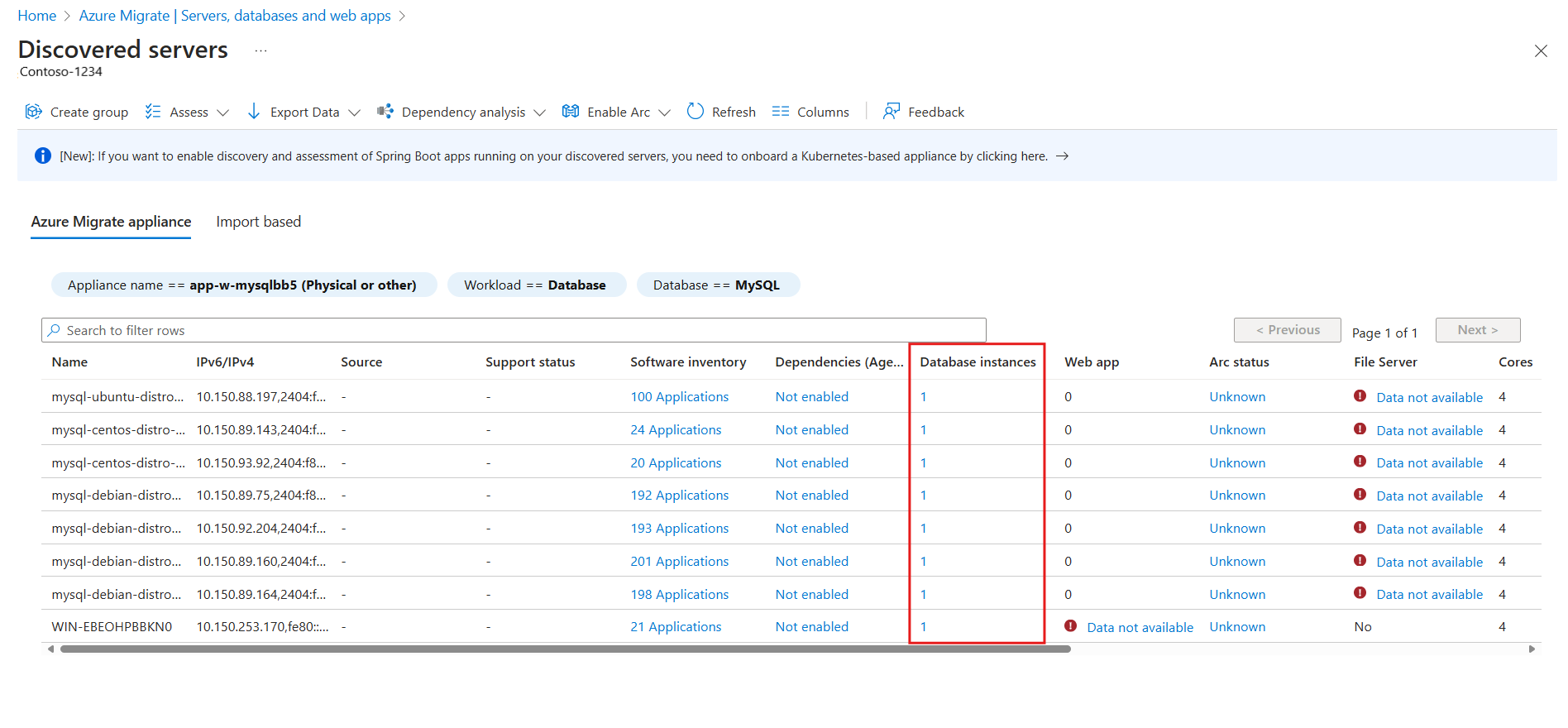Click the Home breadcrumb link
1568x728 pixels.
37,16
